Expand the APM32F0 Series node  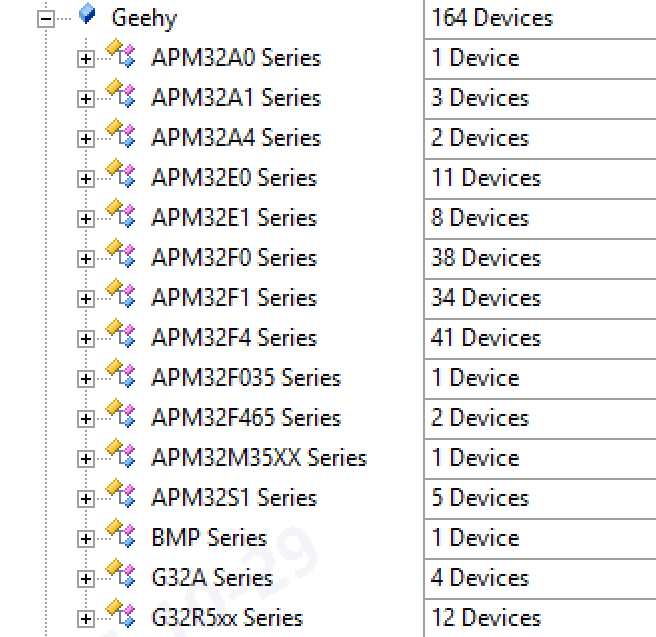click(x=85, y=259)
